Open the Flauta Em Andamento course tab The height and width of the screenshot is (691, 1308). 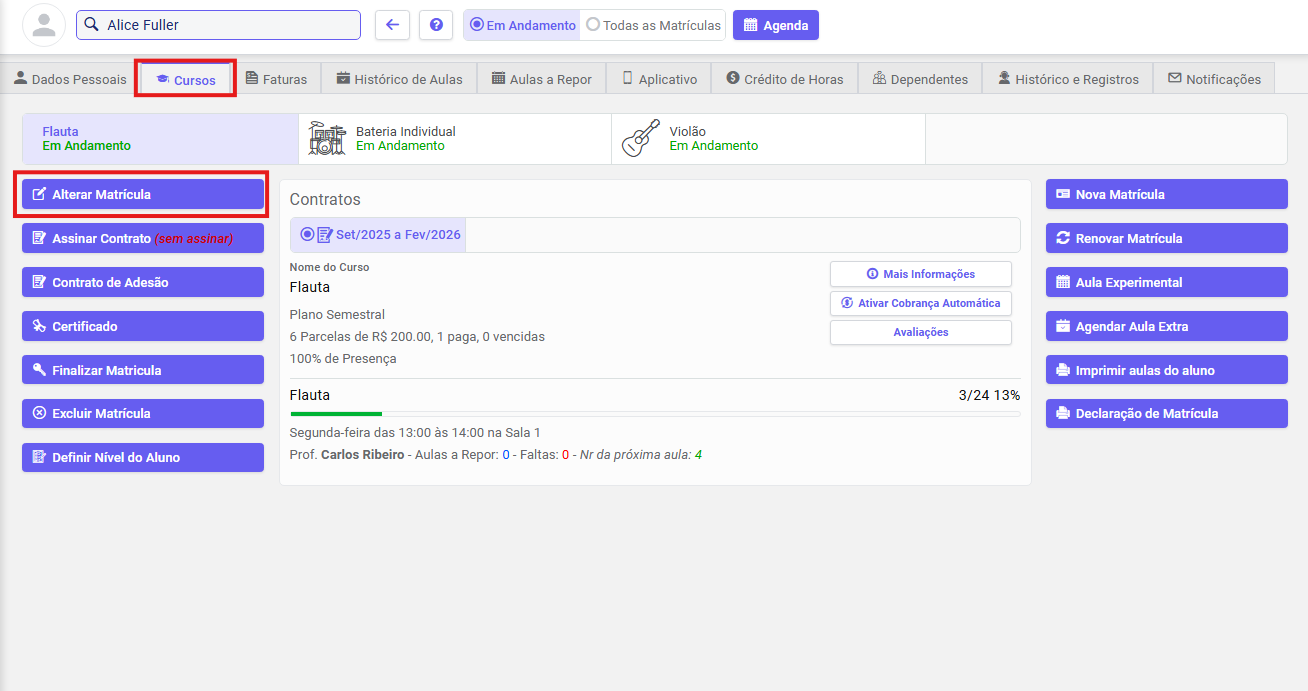tap(160, 138)
